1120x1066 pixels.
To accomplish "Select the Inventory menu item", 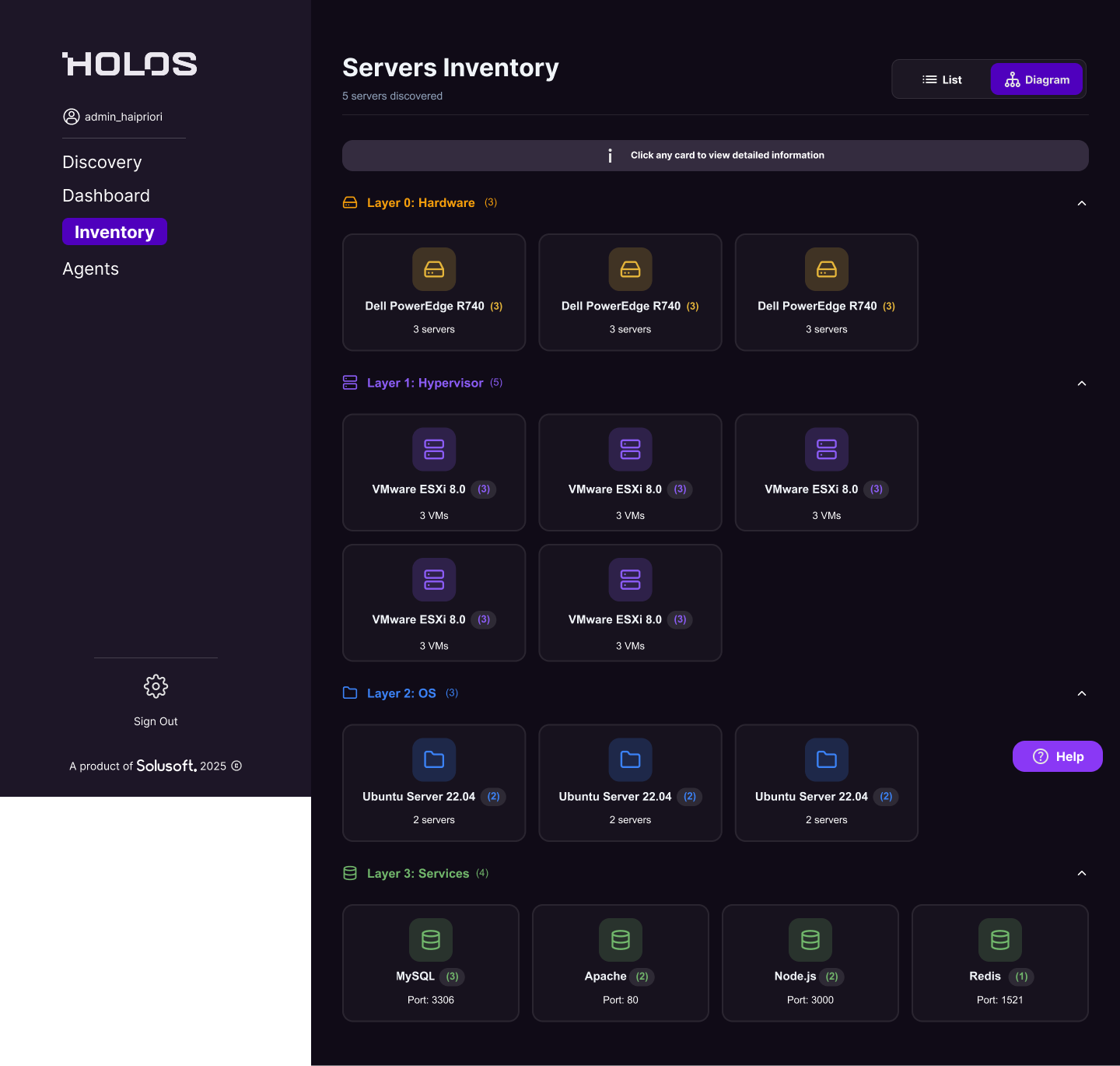I will [114, 232].
